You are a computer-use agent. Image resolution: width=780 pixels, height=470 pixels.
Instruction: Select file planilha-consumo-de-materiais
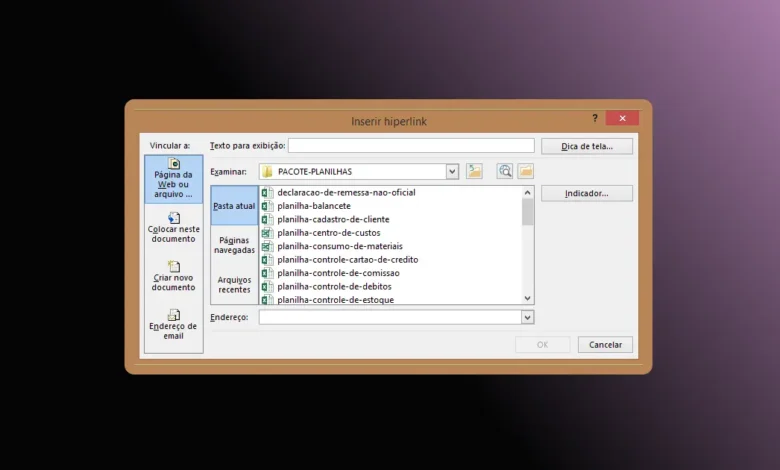click(x=340, y=246)
